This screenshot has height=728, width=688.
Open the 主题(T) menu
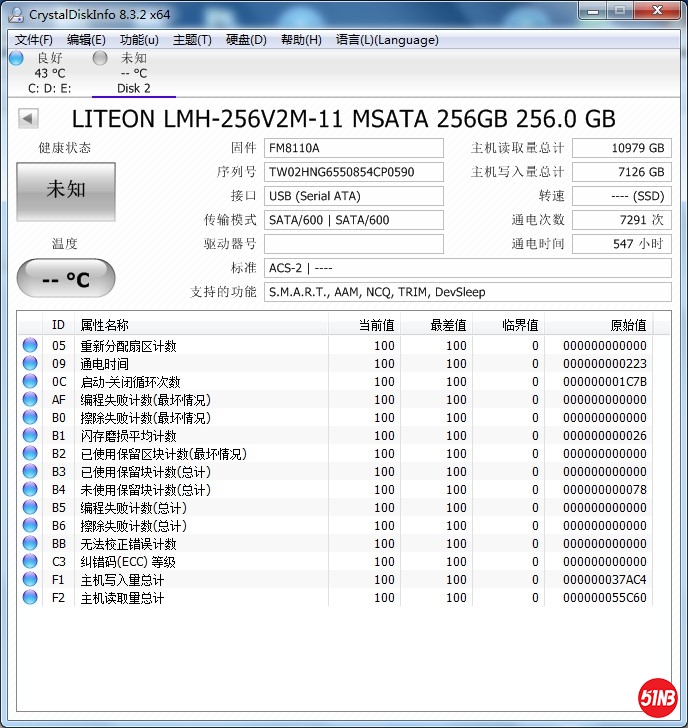tap(192, 40)
